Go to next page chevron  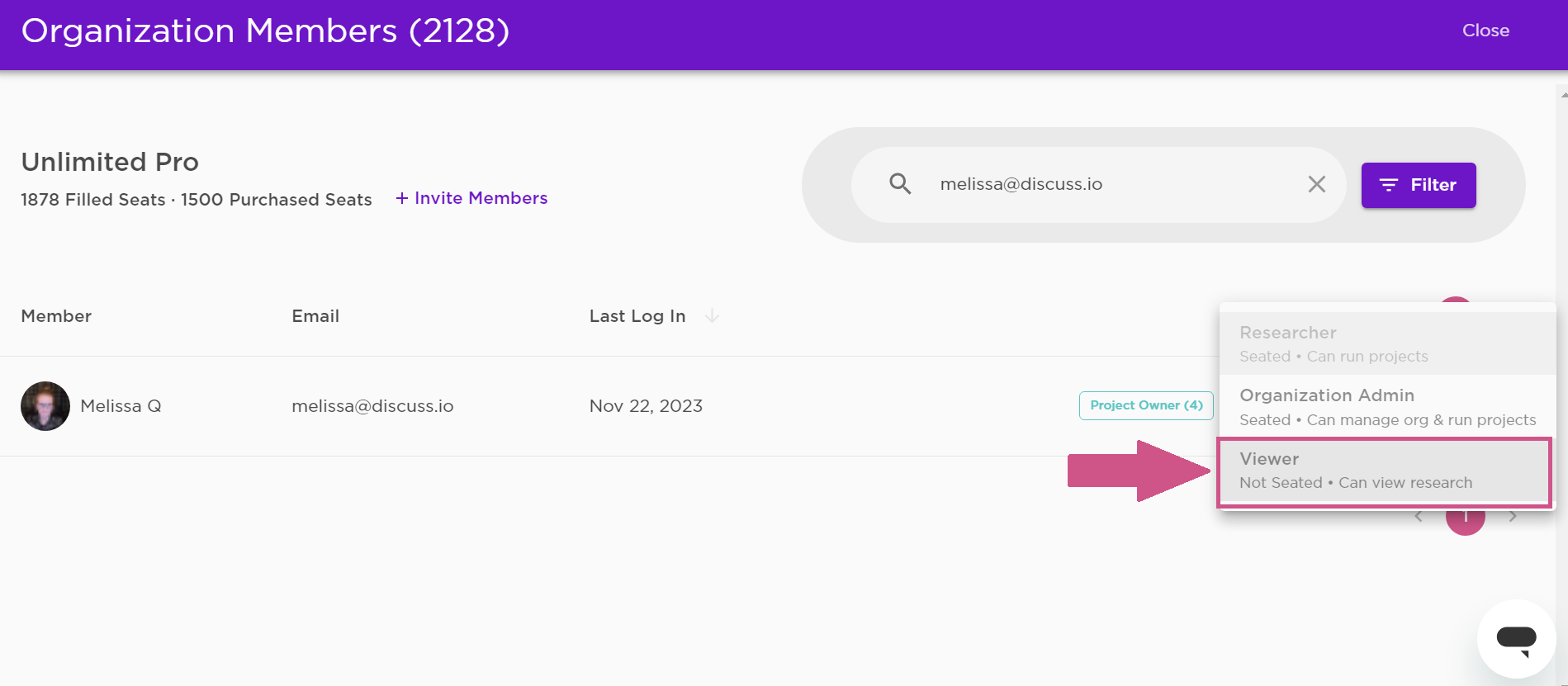[1513, 517]
